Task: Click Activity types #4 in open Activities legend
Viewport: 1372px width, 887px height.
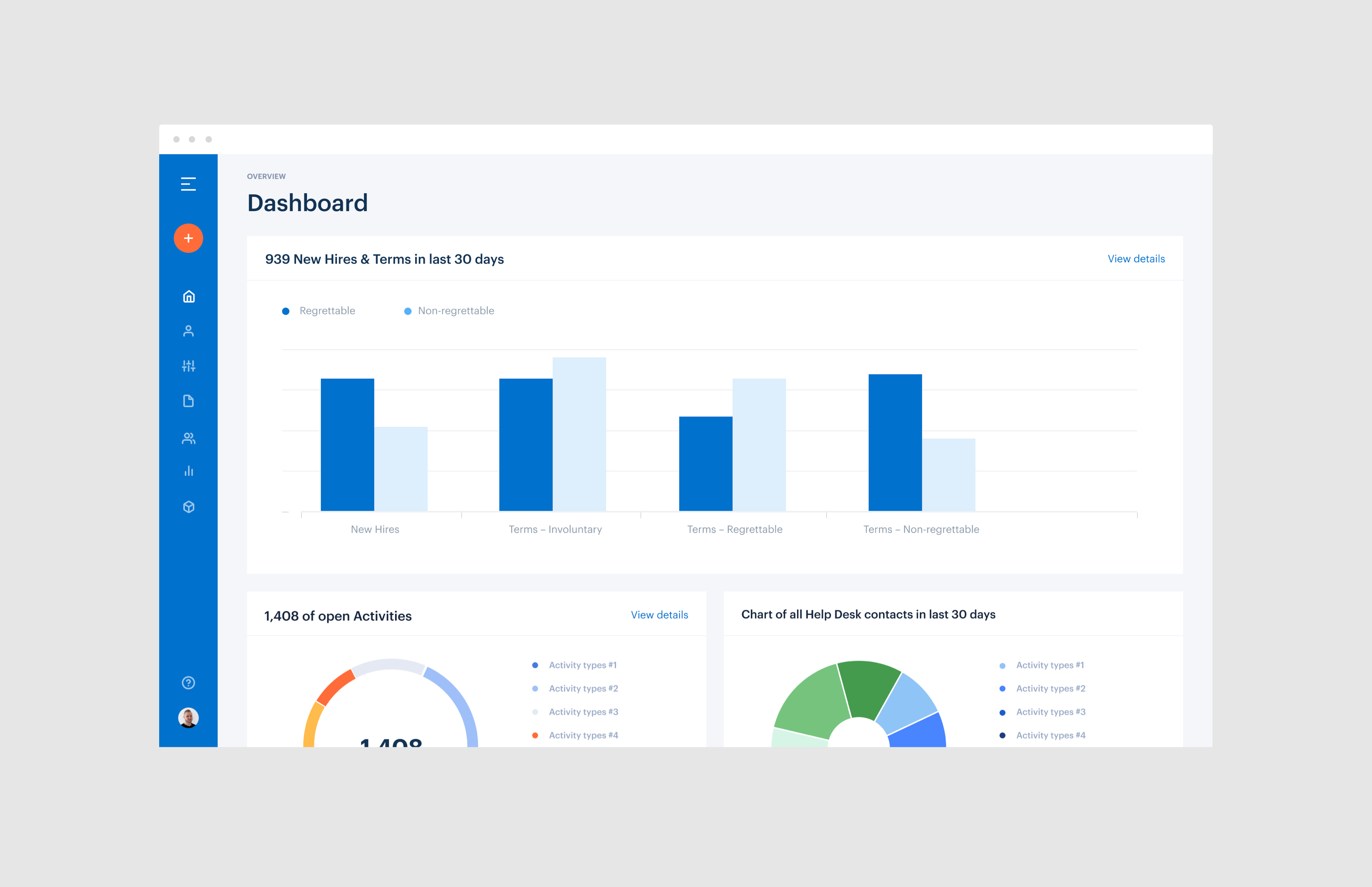Action: click(x=575, y=735)
